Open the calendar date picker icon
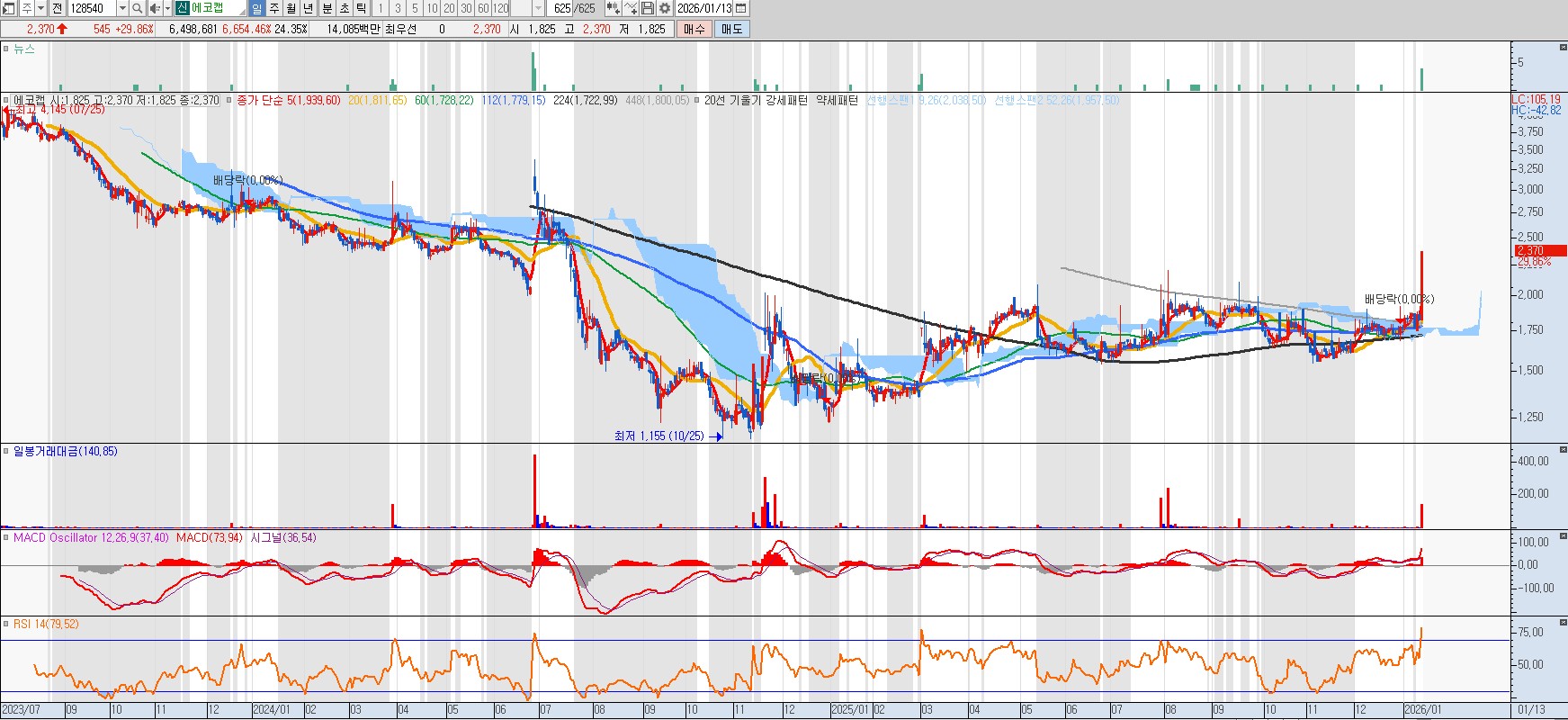This screenshot has height=720, width=1568. 741,8
